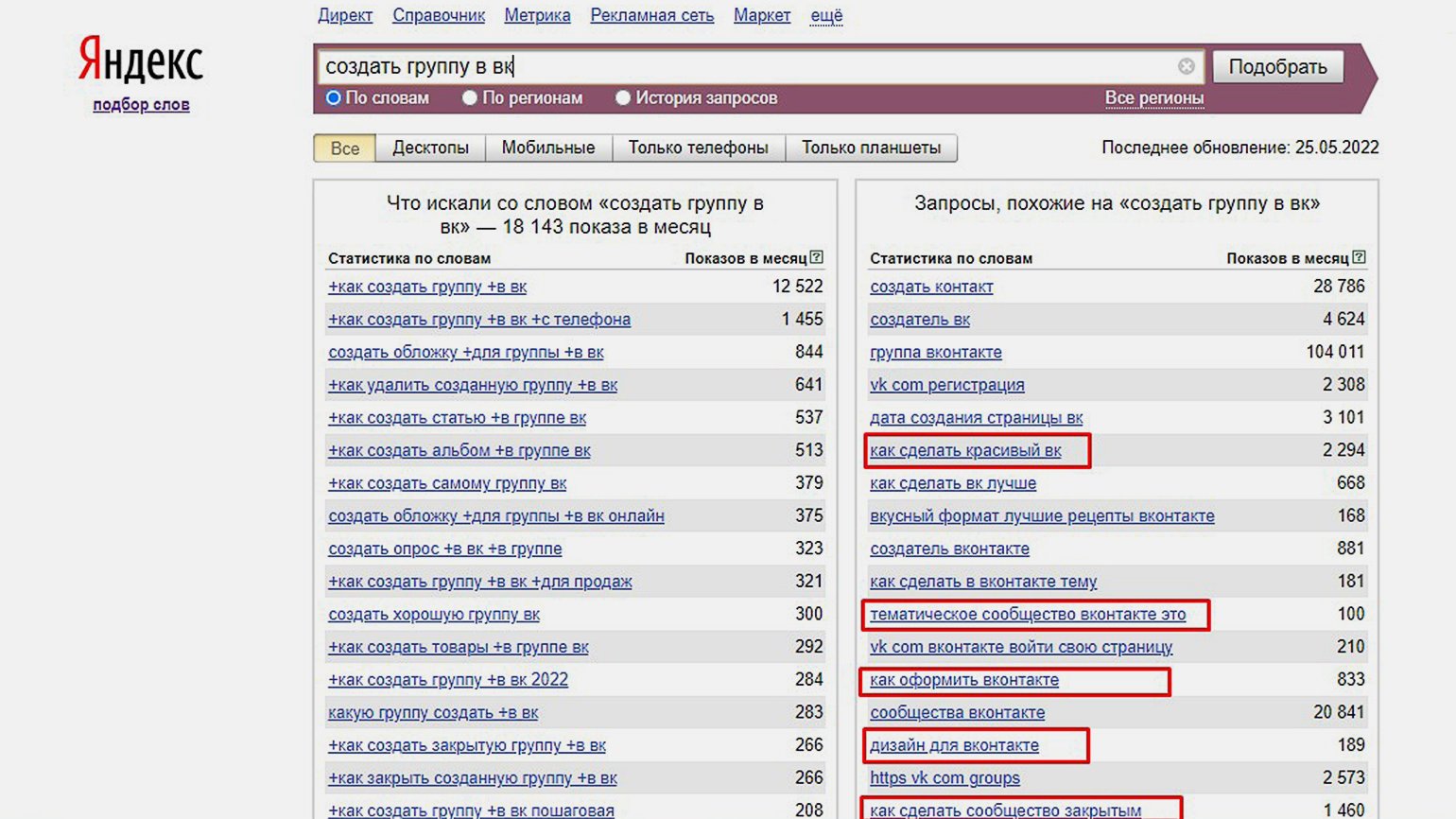Open query '+как удалить созданную группу +в вк'

point(473,385)
